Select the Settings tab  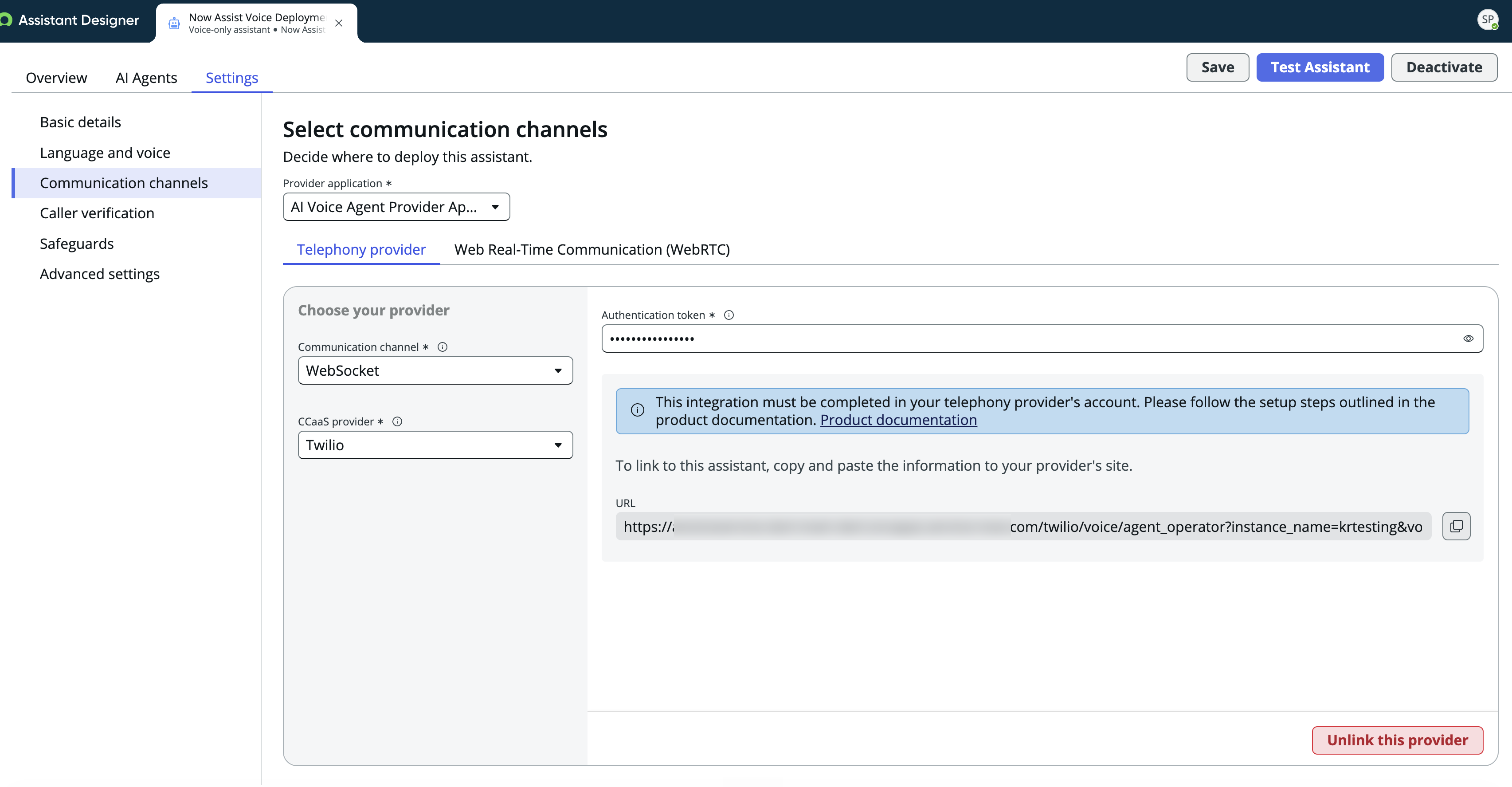pos(232,78)
